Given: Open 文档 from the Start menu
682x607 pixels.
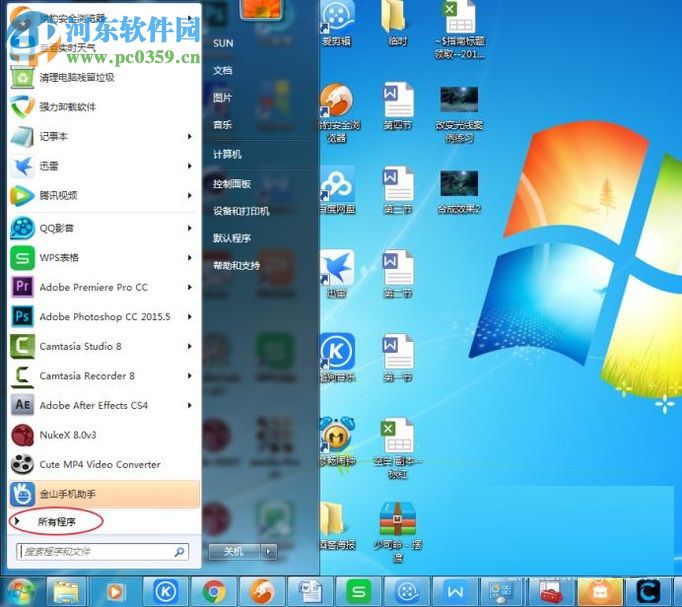Looking at the screenshot, I should pyautogui.click(x=222, y=70).
